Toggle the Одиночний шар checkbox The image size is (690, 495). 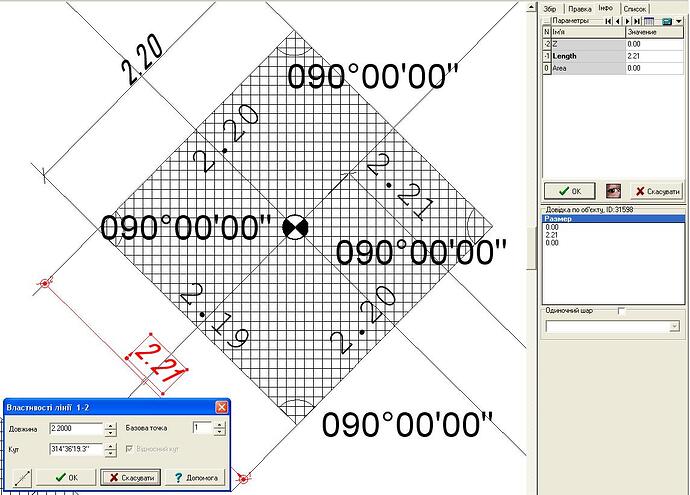(621, 311)
